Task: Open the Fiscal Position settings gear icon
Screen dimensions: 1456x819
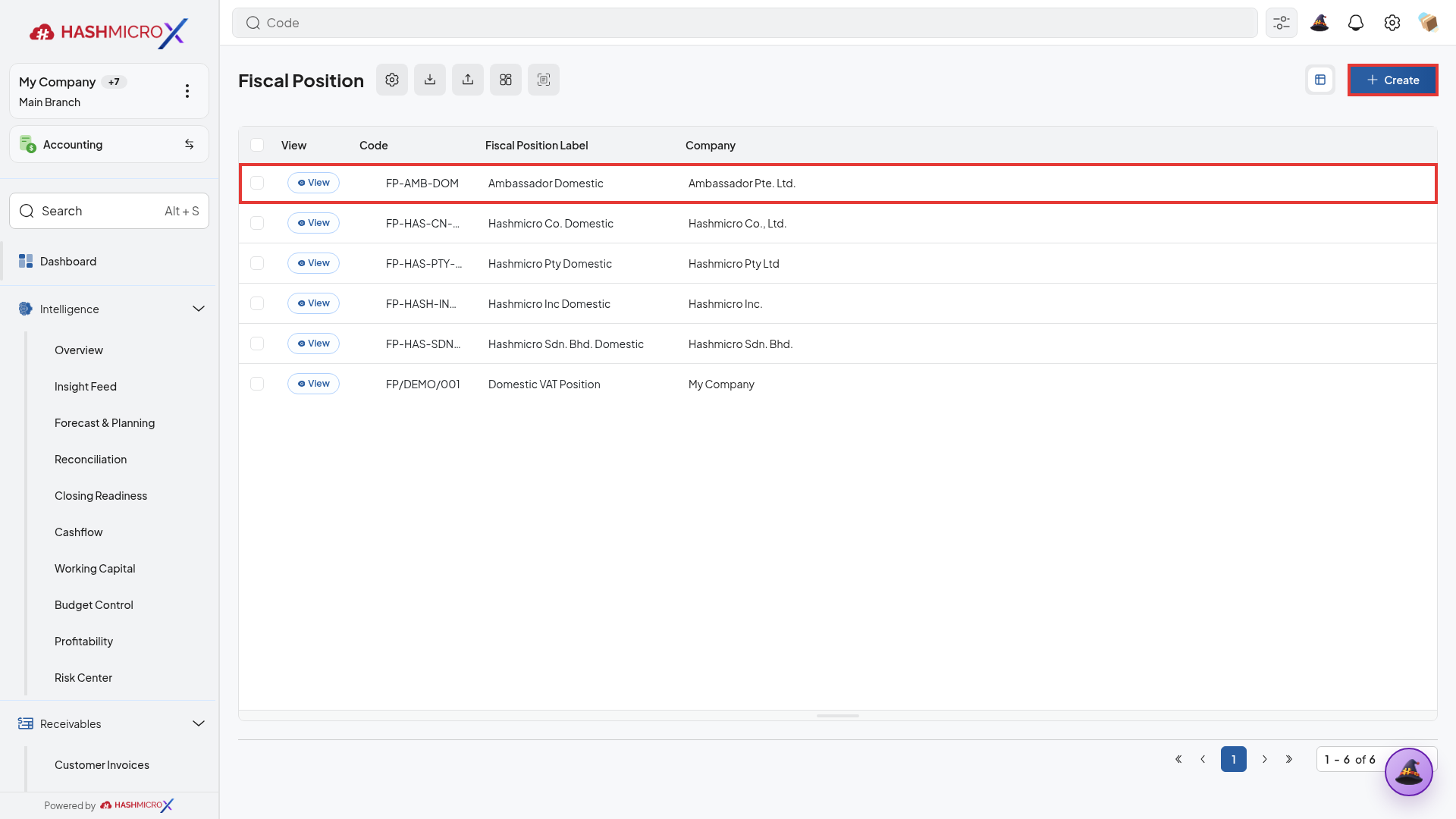Action: 392,80
